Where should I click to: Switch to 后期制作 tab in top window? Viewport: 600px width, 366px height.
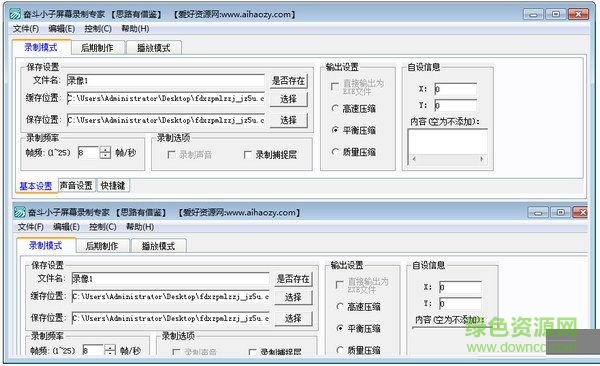tap(97, 48)
